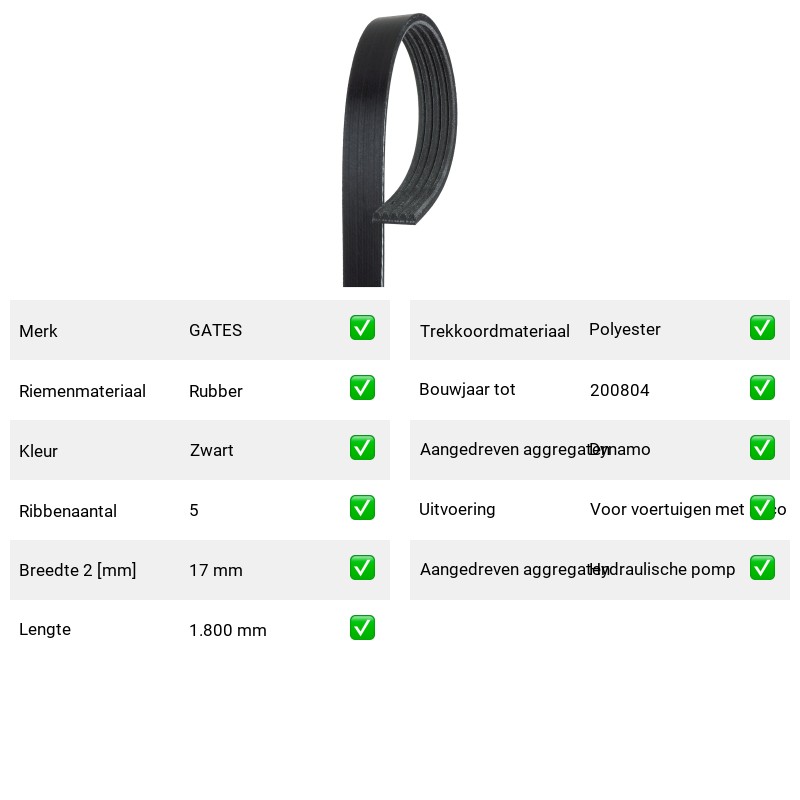Click the Breedte 2 [mm] label
Image resolution: width=800 pixels, height=800 pixels.
tap(78, 570)
